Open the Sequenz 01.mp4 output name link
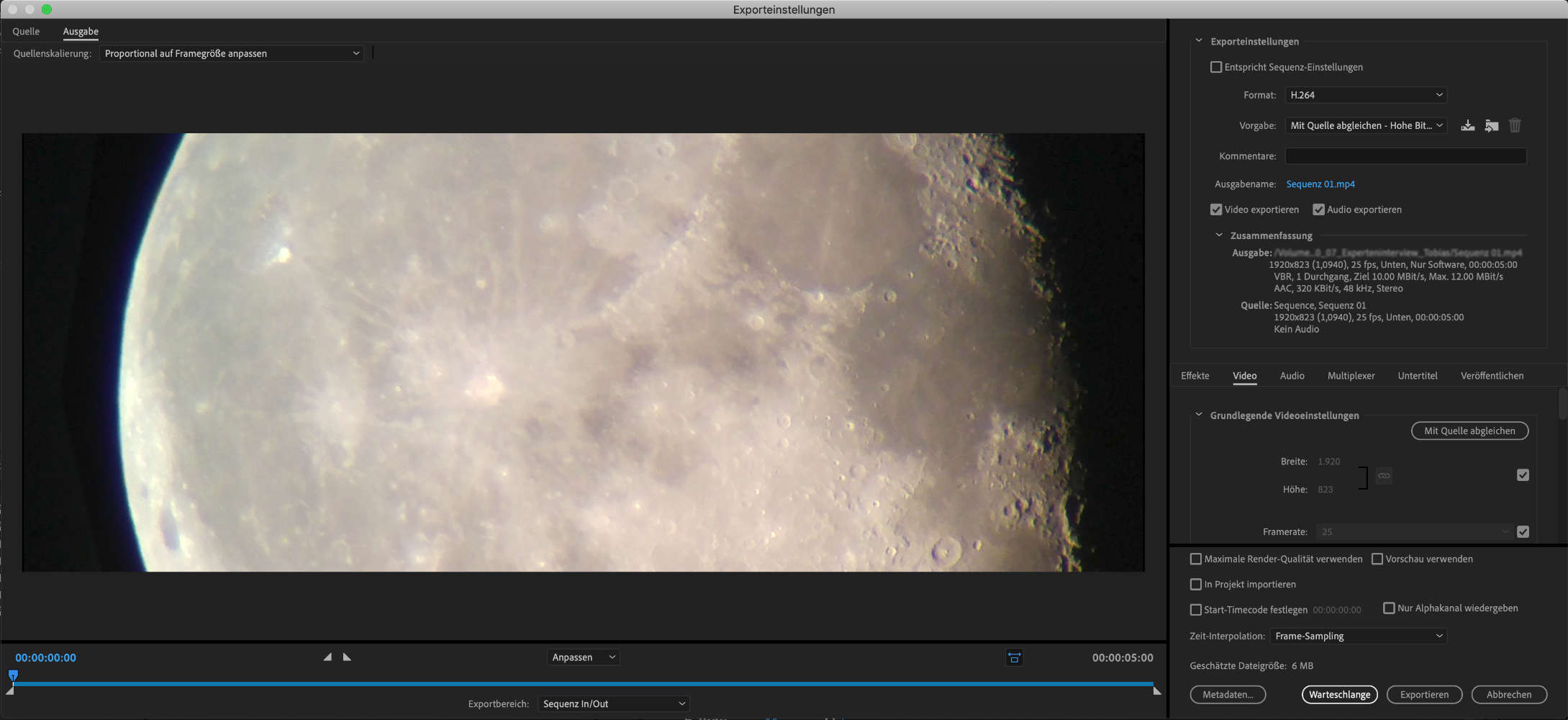The width and height of the screenshot is (1568, 720). 1320,184
